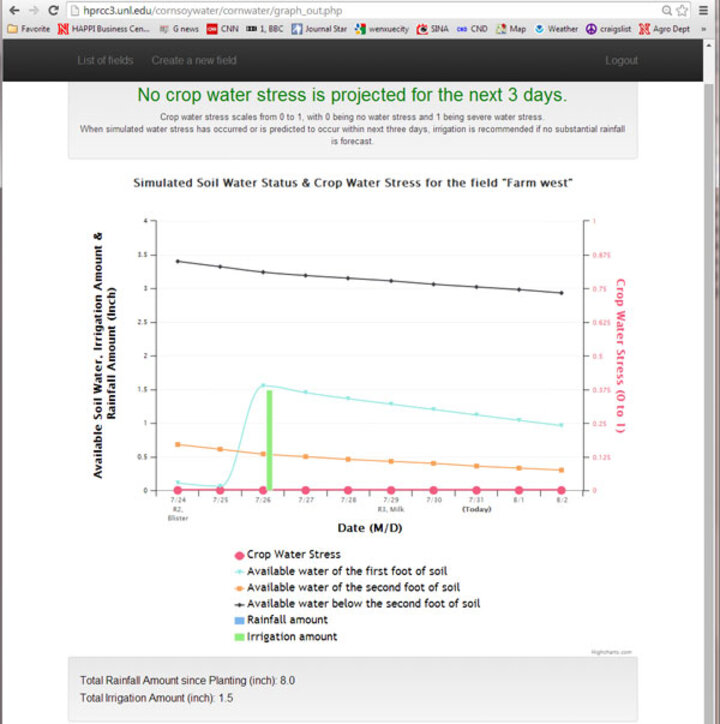This screenshot has width=720, height=724.
Task: Click the browser back arrow
Action: point(13,10)
